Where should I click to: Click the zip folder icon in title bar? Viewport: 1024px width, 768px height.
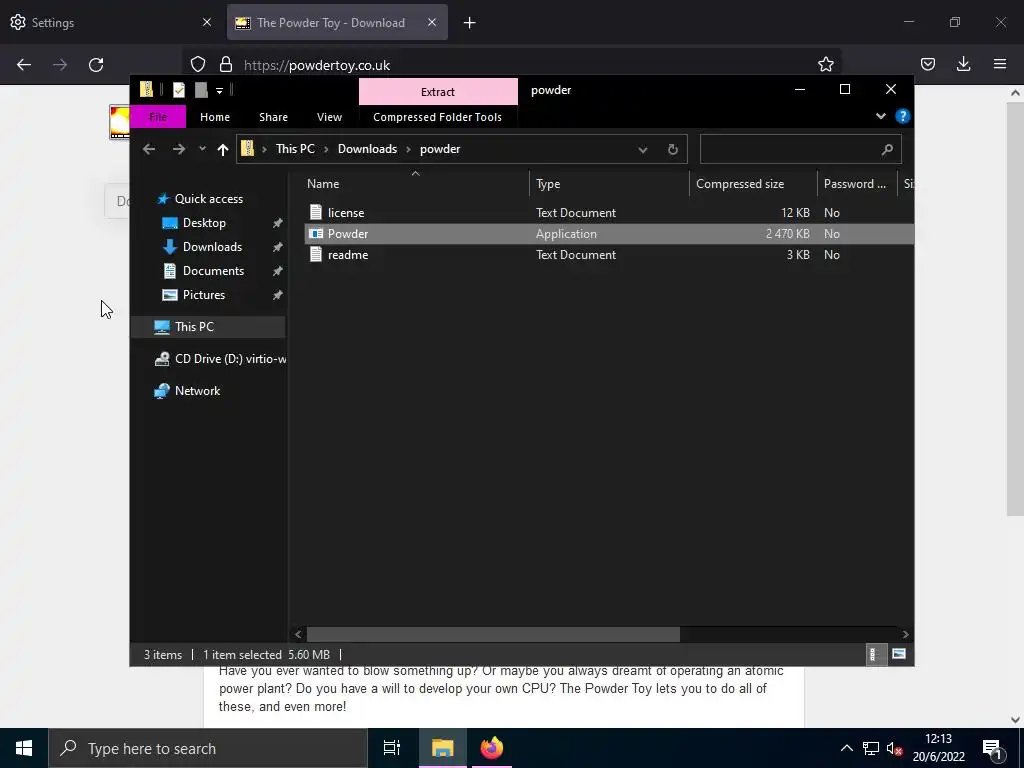click(146, 90)
